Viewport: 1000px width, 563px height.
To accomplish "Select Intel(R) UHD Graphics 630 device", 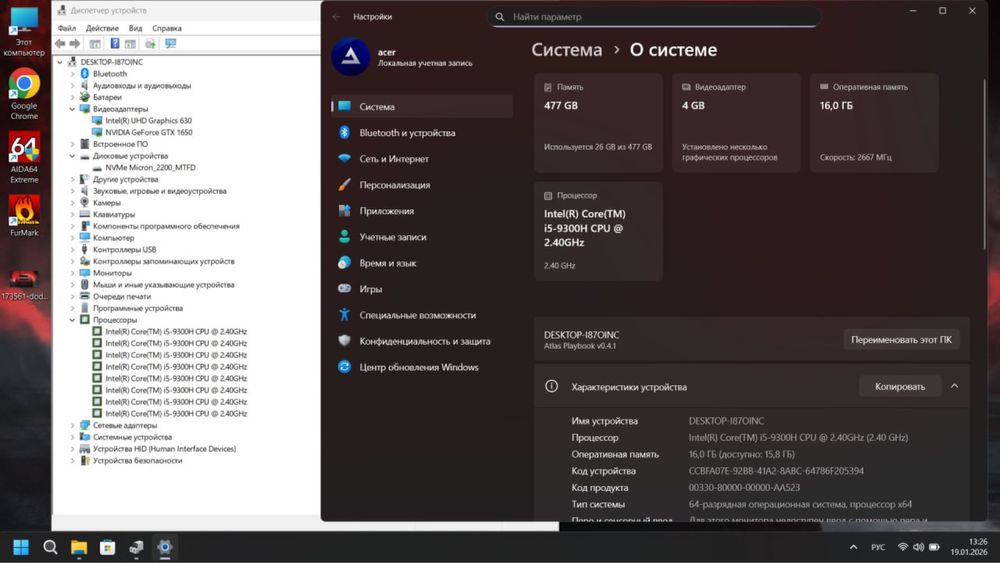I will pyautogui.click(x=148, y=121).
